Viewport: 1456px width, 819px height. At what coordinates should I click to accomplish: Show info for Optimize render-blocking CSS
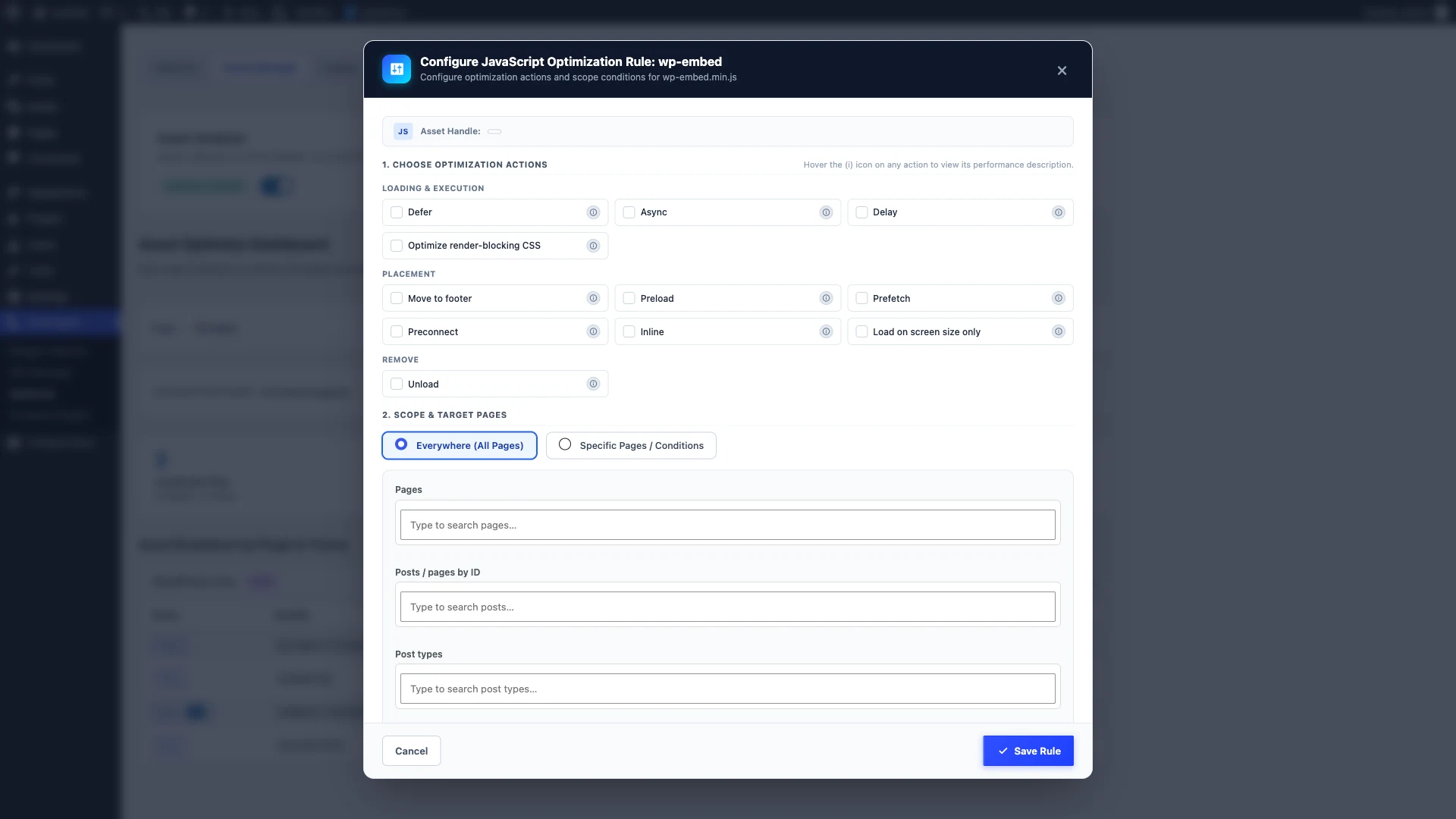coord(593,246)
